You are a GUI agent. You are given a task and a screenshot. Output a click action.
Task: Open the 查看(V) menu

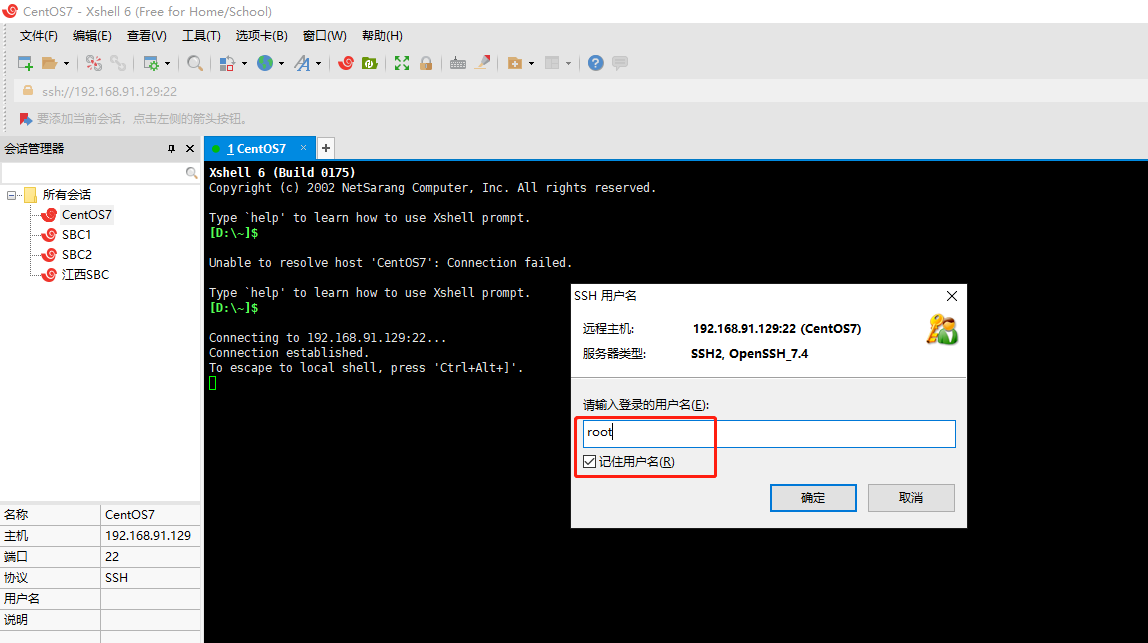[x=146, y=36]
